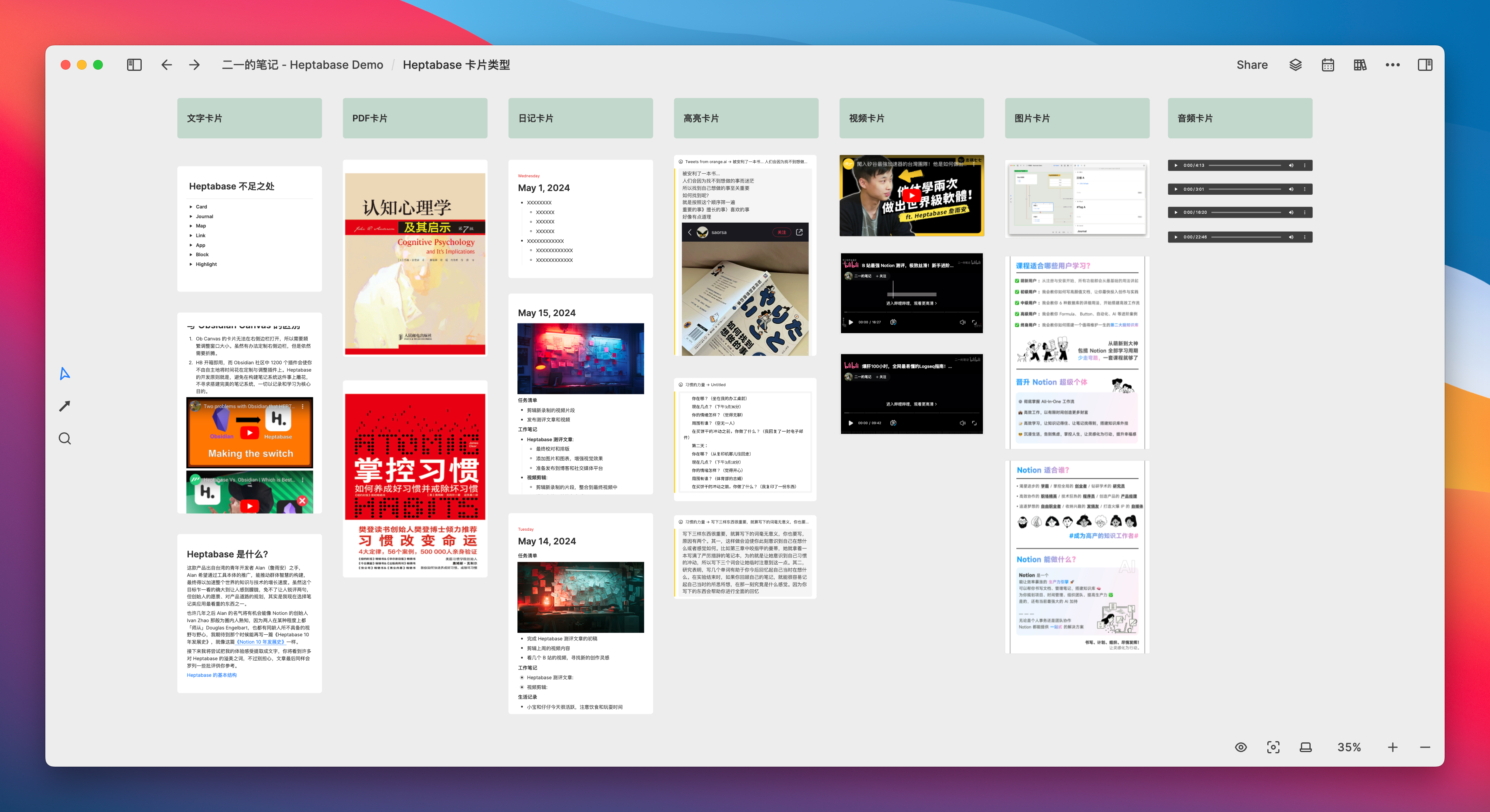This screenshot has width=1490, height=812.
Task: Open external link icon in saorsa tweet
Action: click(799, 232)
